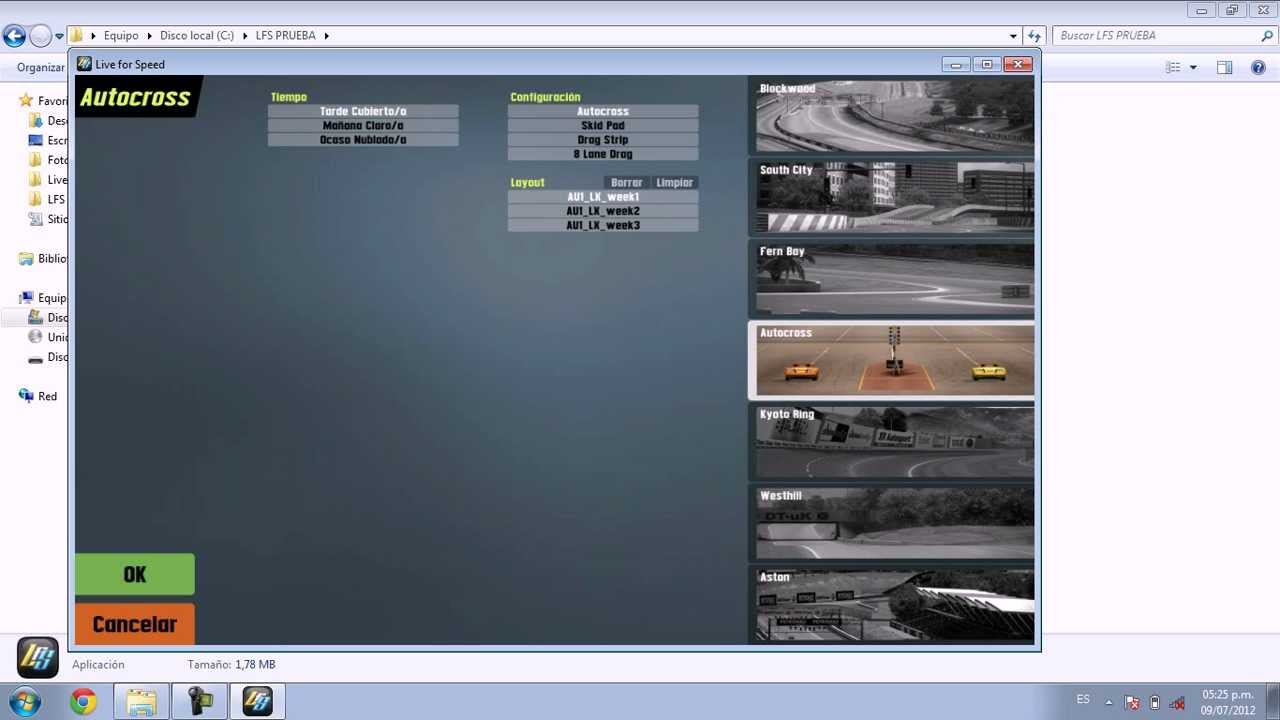Select the Autocross track thumbnail
1280x720 pixels.
pyautogui.click(x=894, y=360)
